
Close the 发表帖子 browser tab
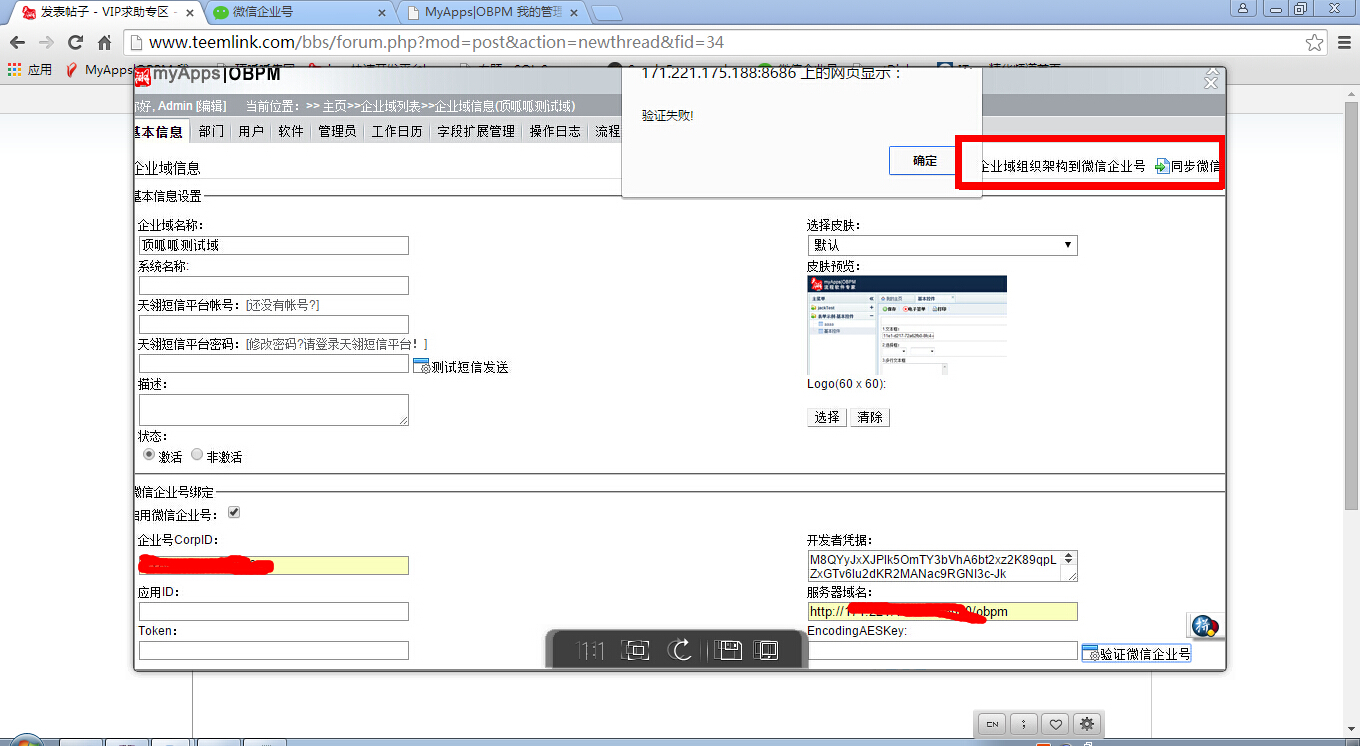189,13
